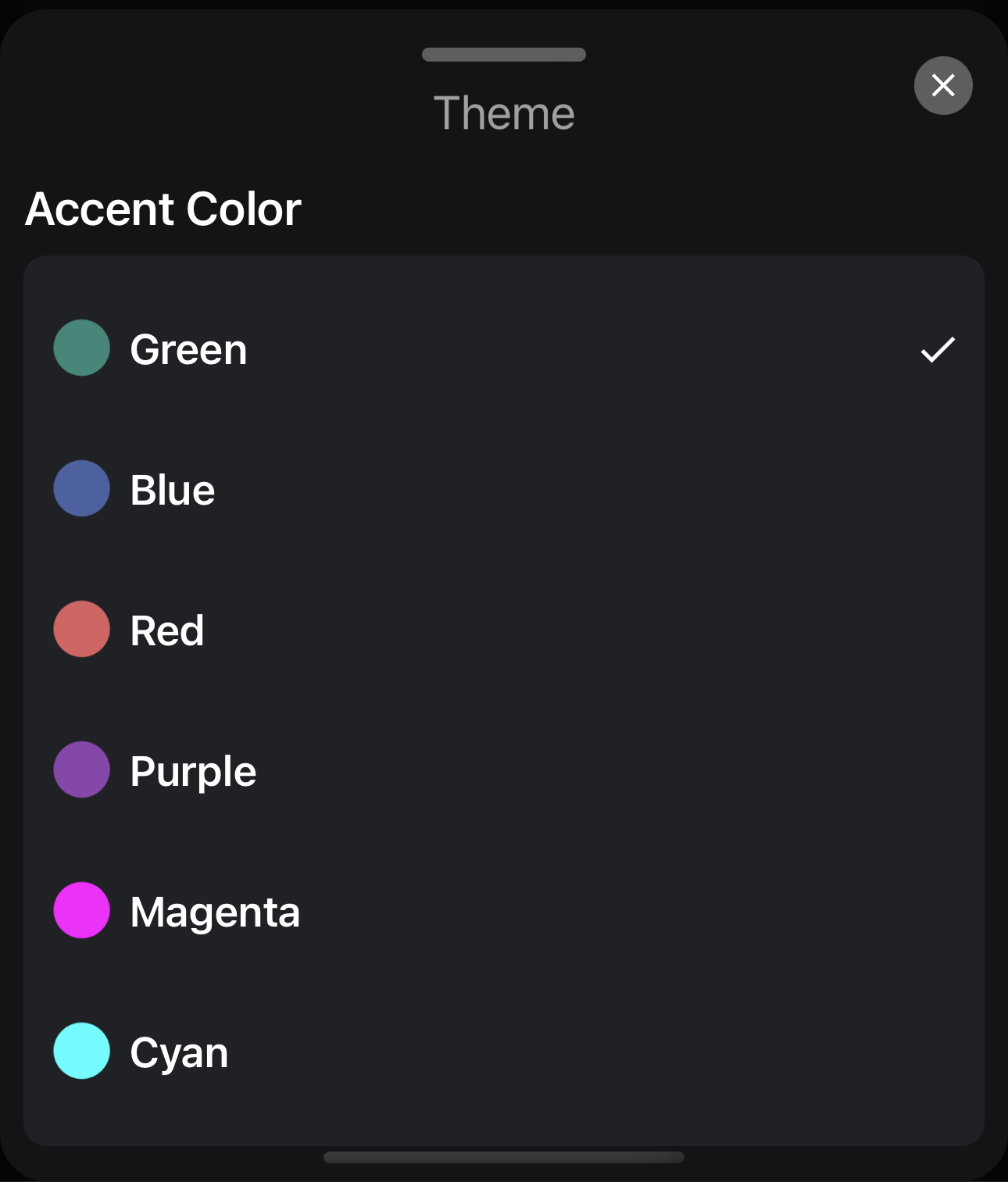The width and height of the screenshot is (1008, 1182).
Task: Click the purple color circle
Action: tap(81, 770)
